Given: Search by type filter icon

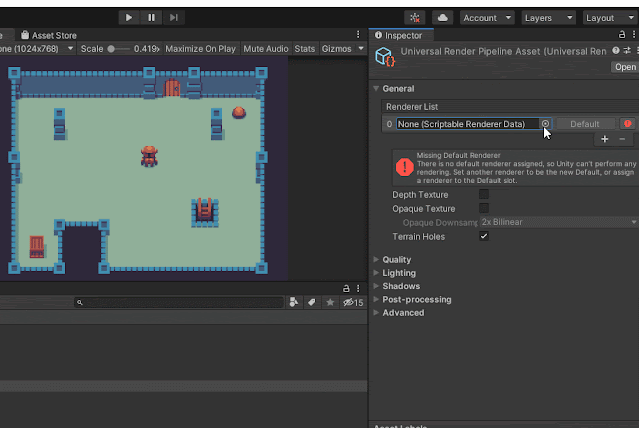Looking at the screenshot, I should click(293, 302).
